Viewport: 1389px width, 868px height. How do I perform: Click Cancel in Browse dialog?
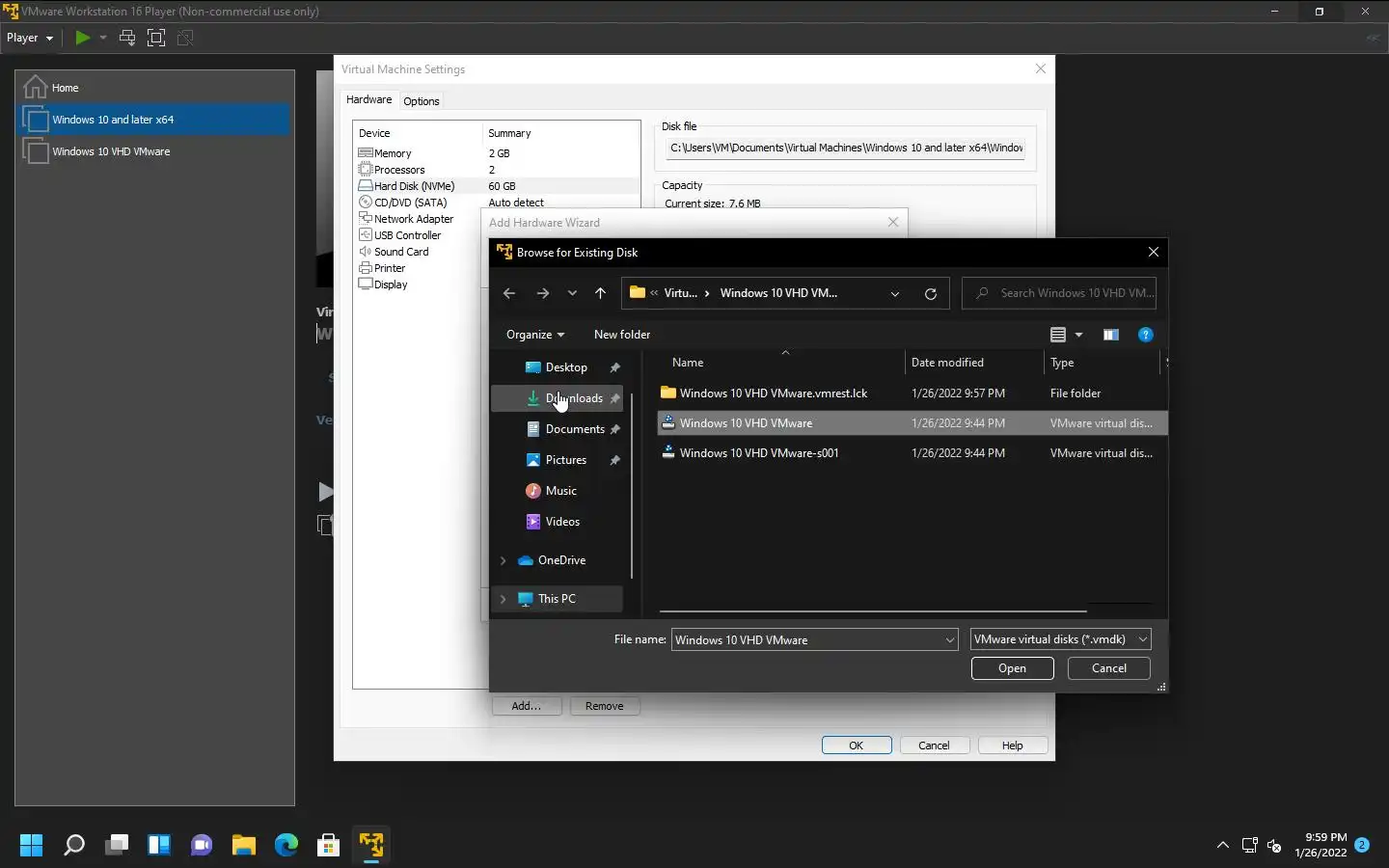click(1109, 668)
